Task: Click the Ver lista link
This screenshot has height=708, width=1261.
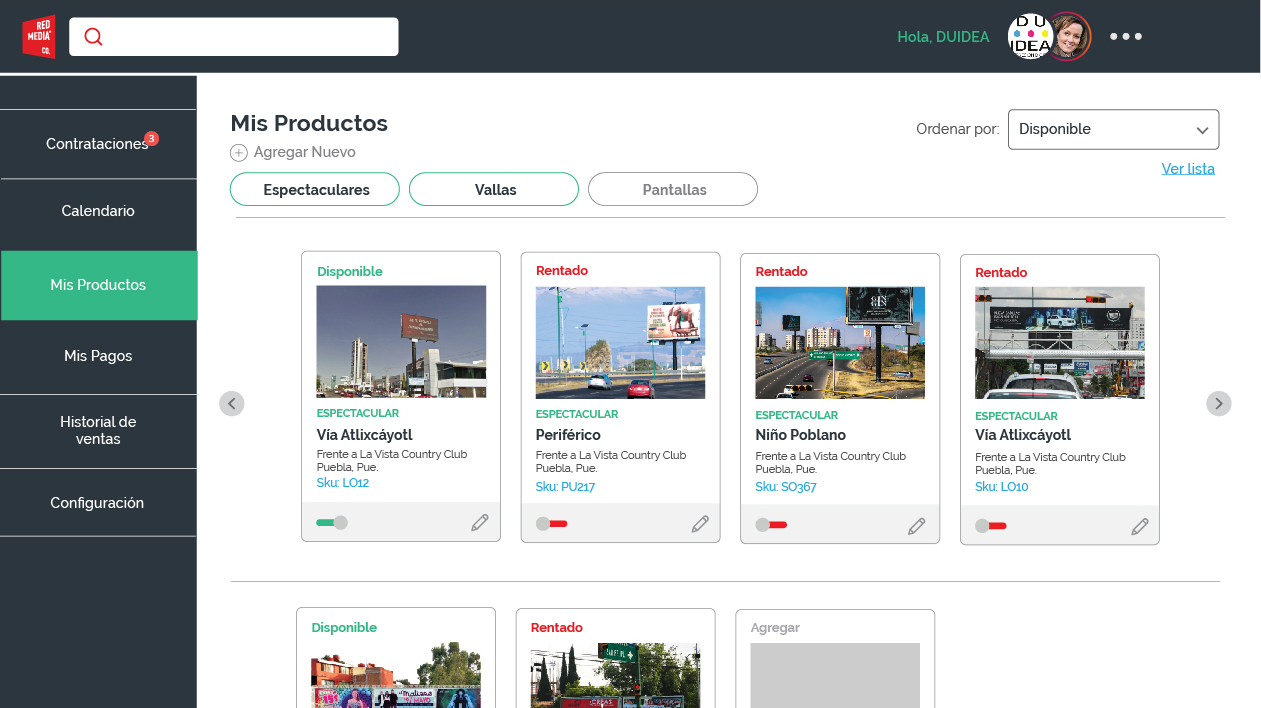Action: pyautogui.click(x=1188, y=169)
